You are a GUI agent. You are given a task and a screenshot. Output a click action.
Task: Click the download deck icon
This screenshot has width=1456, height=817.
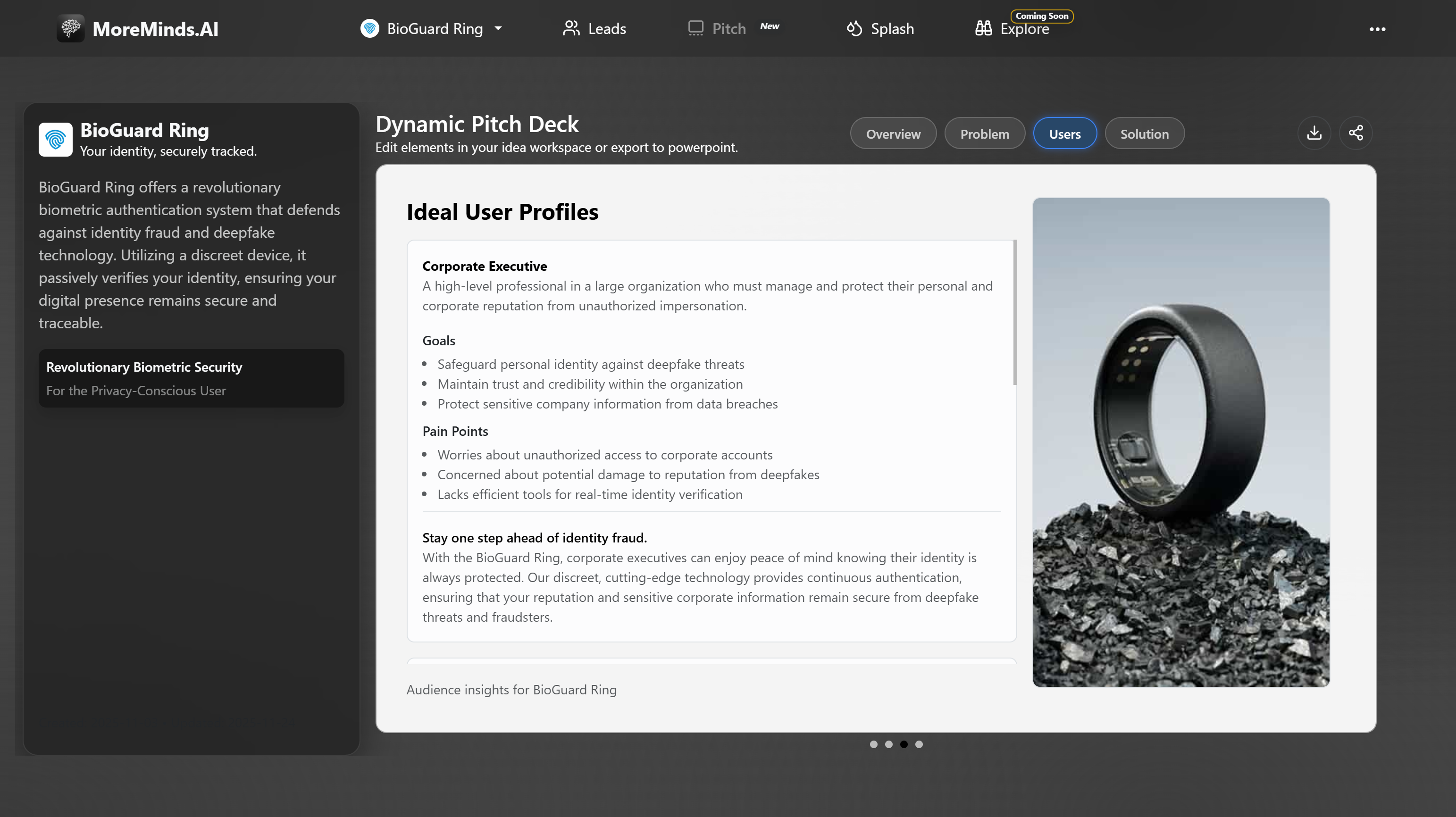coord(1314,133)
